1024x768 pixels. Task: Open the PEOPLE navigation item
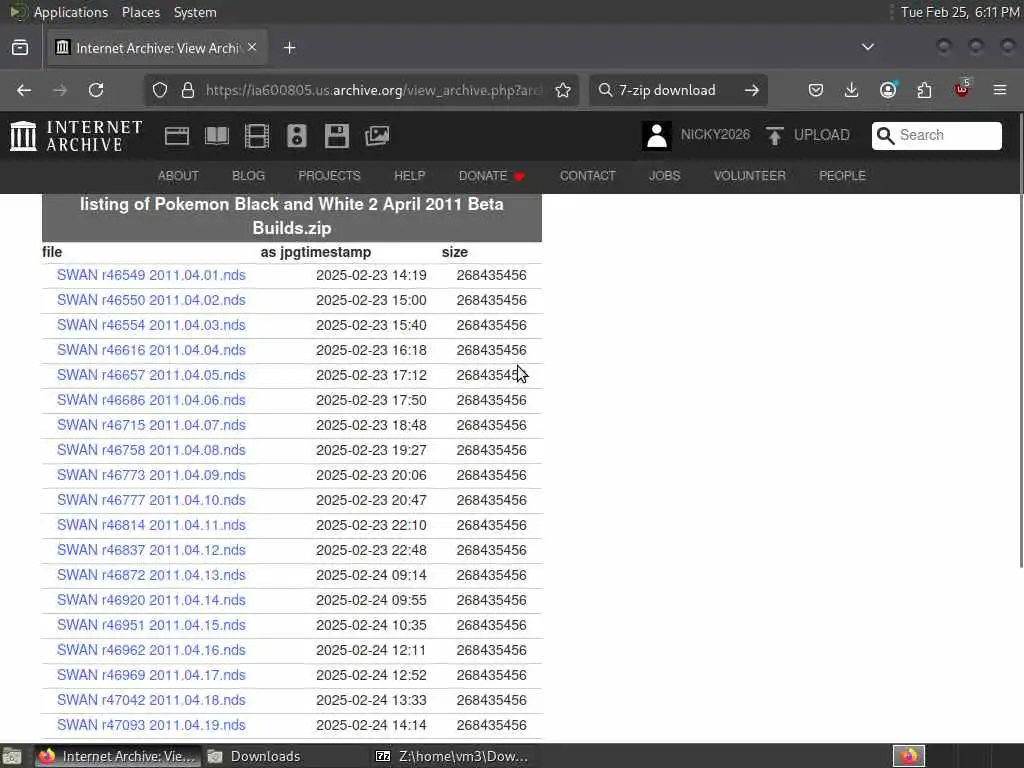[842, 176]
